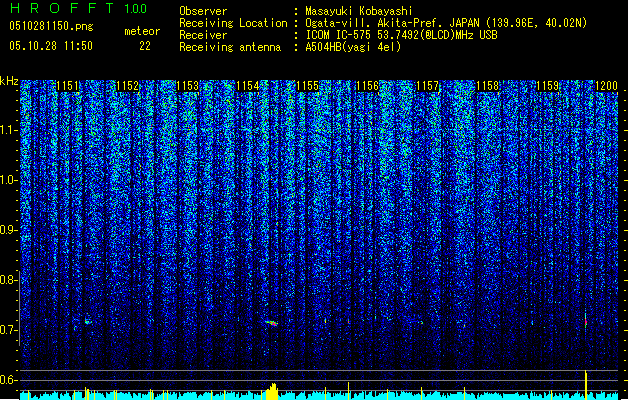Select observer name Masayuki Kobayashi

point(359,11)
